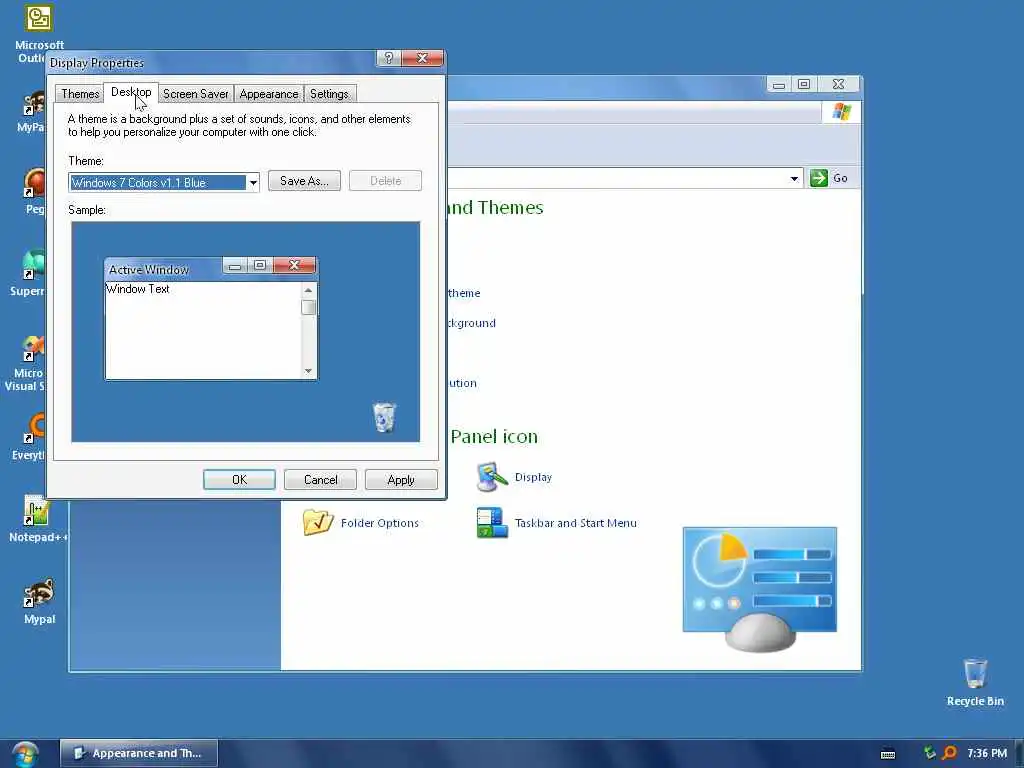Click the Control Panel window maximize button

(804, 84)
